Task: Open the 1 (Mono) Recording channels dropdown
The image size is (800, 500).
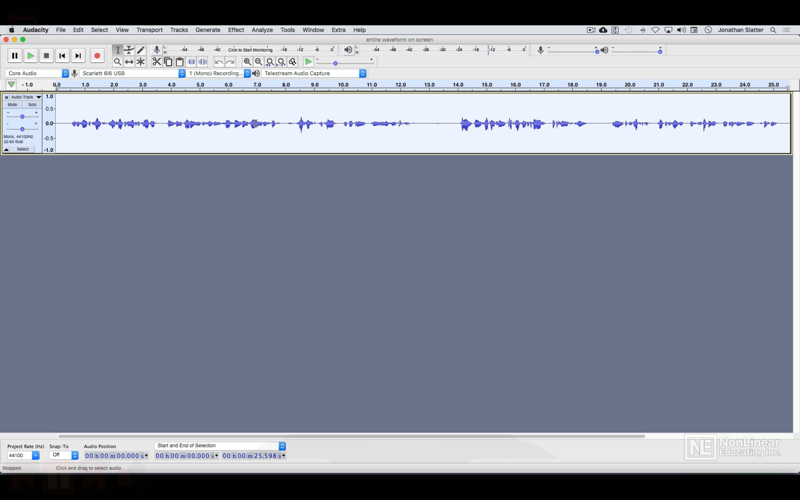Action: 219,73
